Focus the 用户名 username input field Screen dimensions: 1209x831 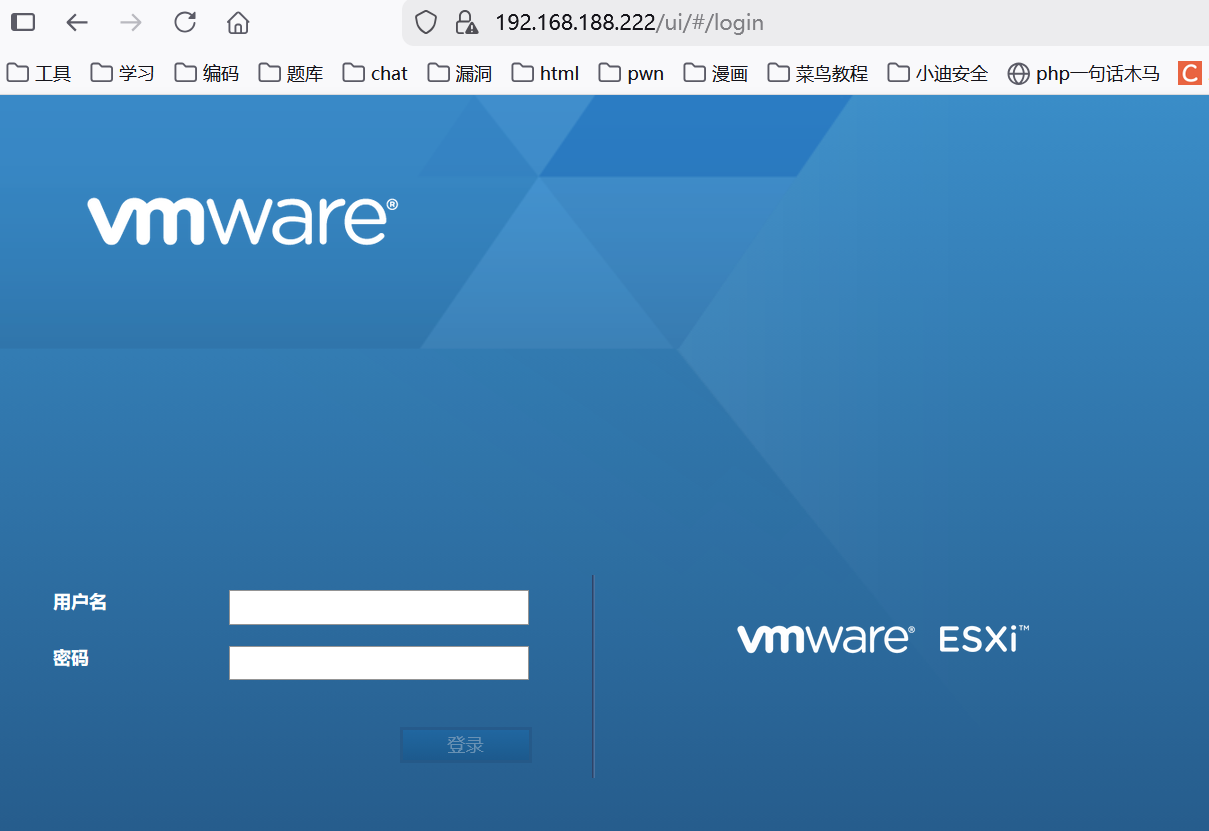coord(379,607)
